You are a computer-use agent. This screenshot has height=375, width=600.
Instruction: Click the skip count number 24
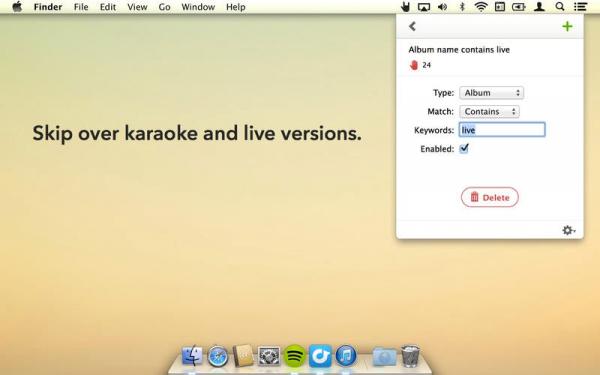[x=427, y=65]
